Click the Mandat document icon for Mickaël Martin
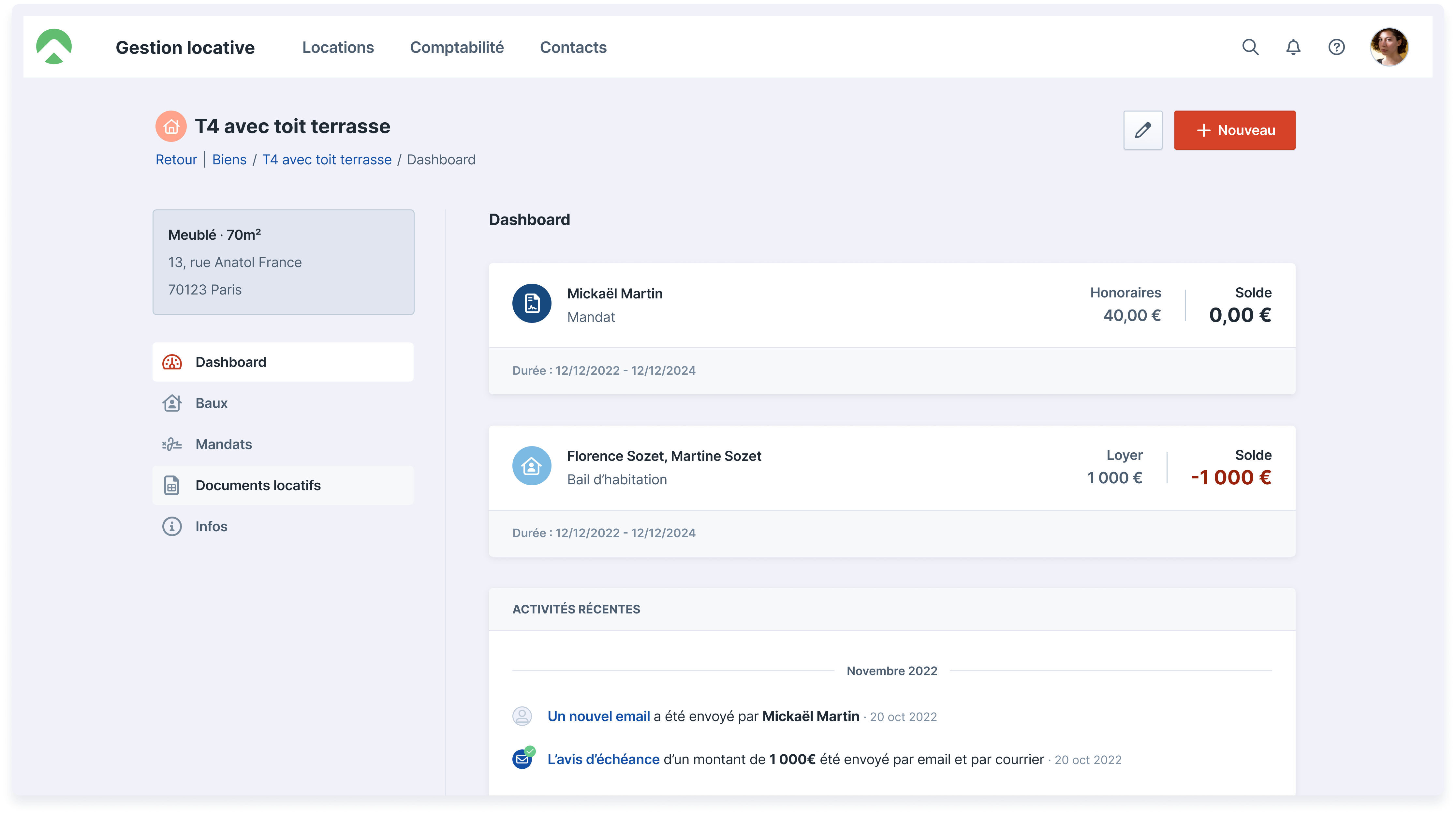 531,303
